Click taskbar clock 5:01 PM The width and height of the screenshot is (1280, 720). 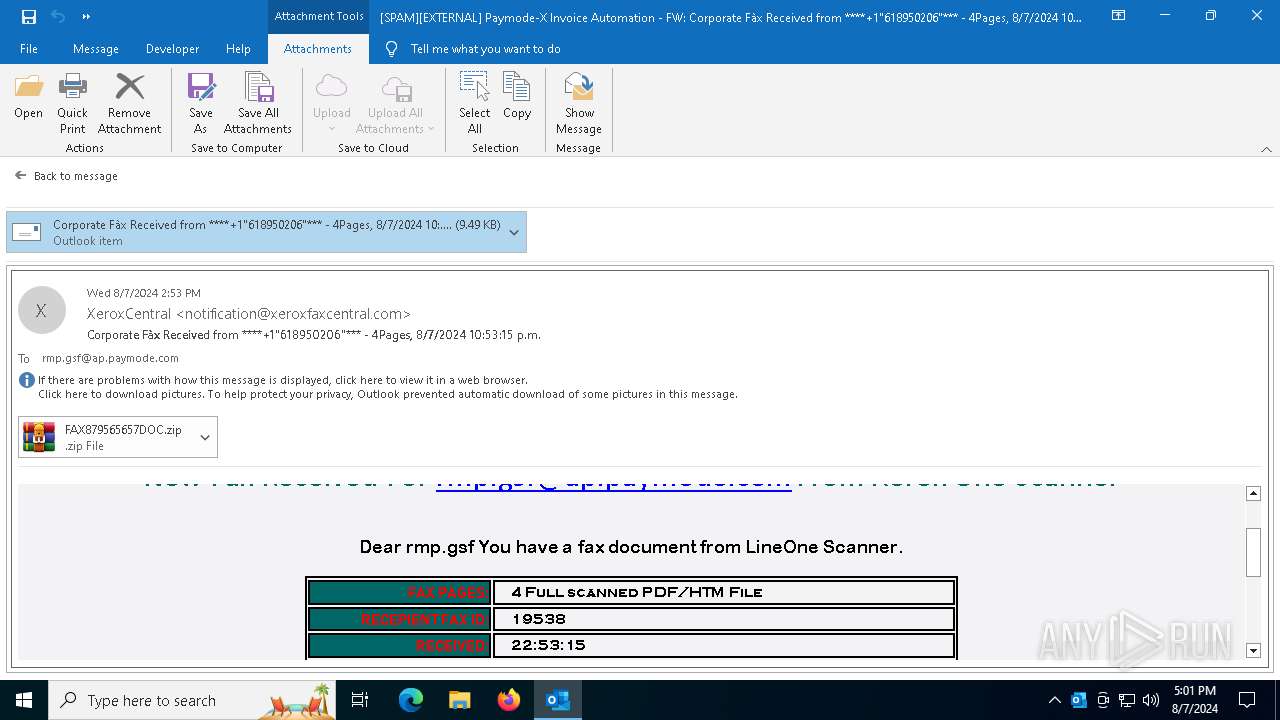pyautogui.click(x=1194, y=700)
